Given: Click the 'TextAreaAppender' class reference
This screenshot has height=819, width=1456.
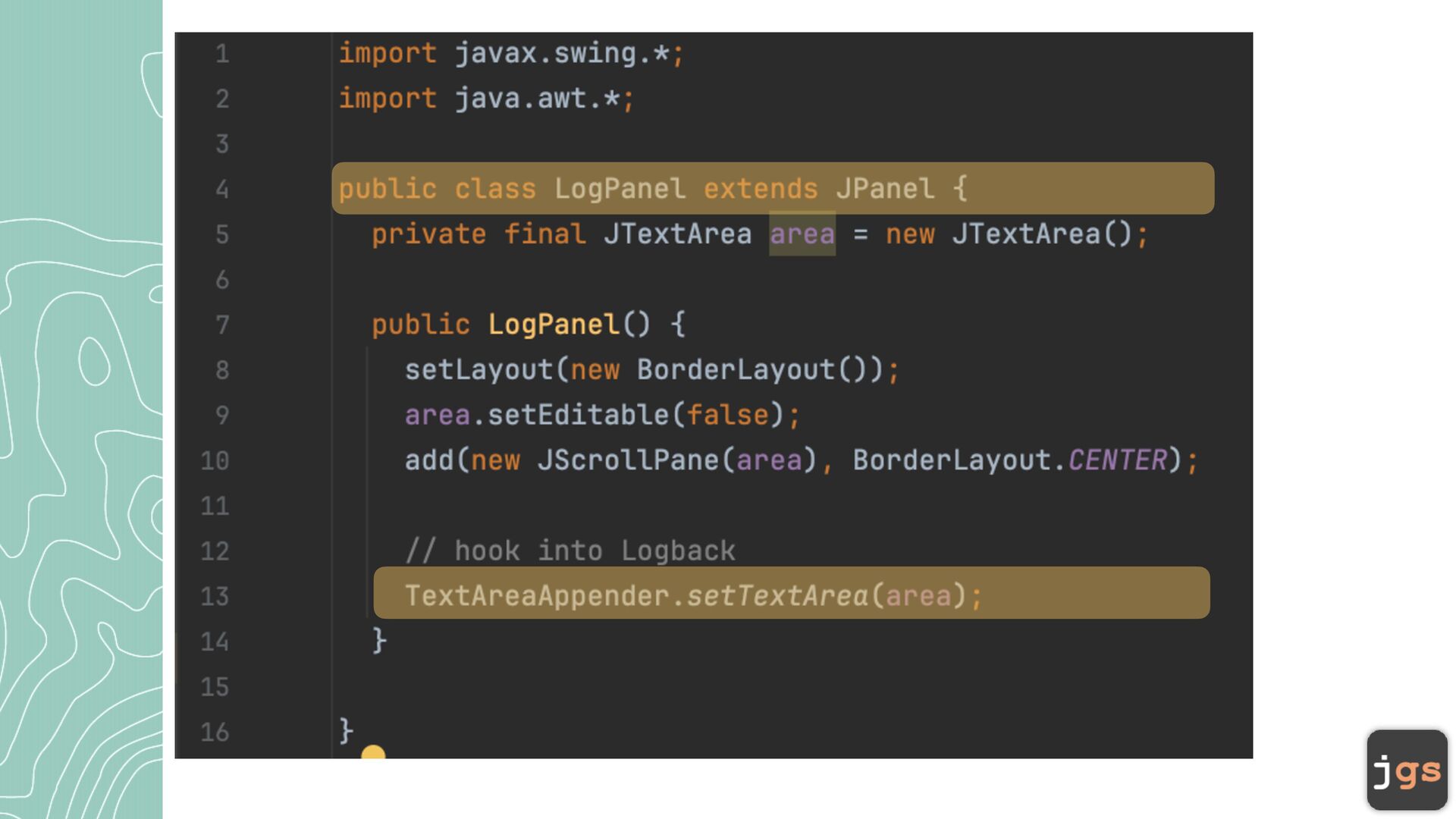Looking at the screenshot, I should 537,596.
